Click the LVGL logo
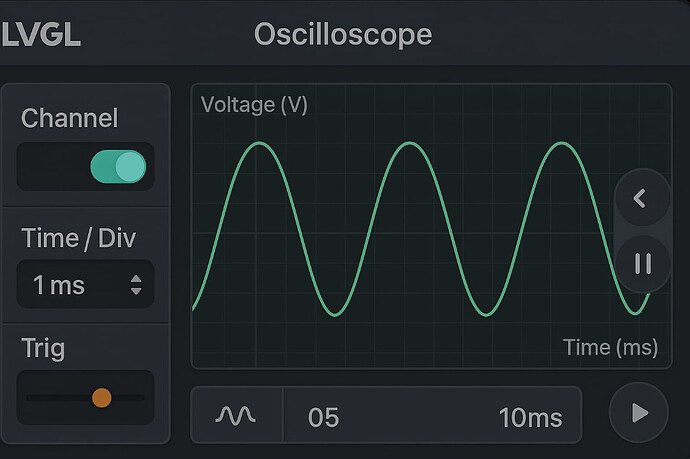690x459 pixels. point(41,35)
